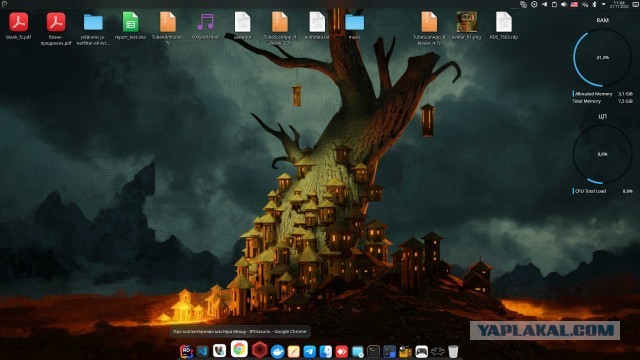Click the 'Allocated Memory' widget row

tap(603, 94)
